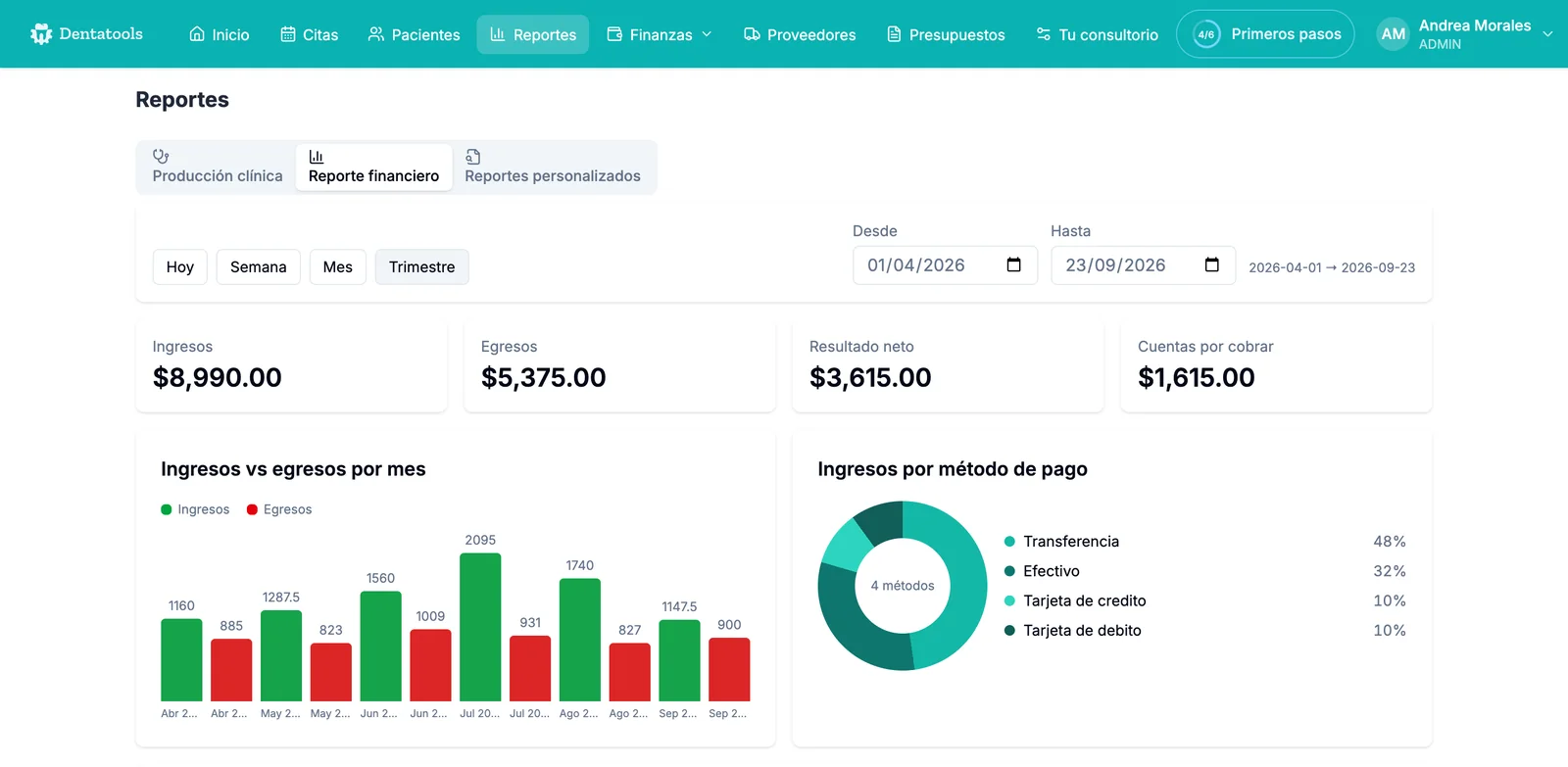Switch to the Reporte financiero tab
Screen dimensions: 1568x767
[x=373, y=167]
